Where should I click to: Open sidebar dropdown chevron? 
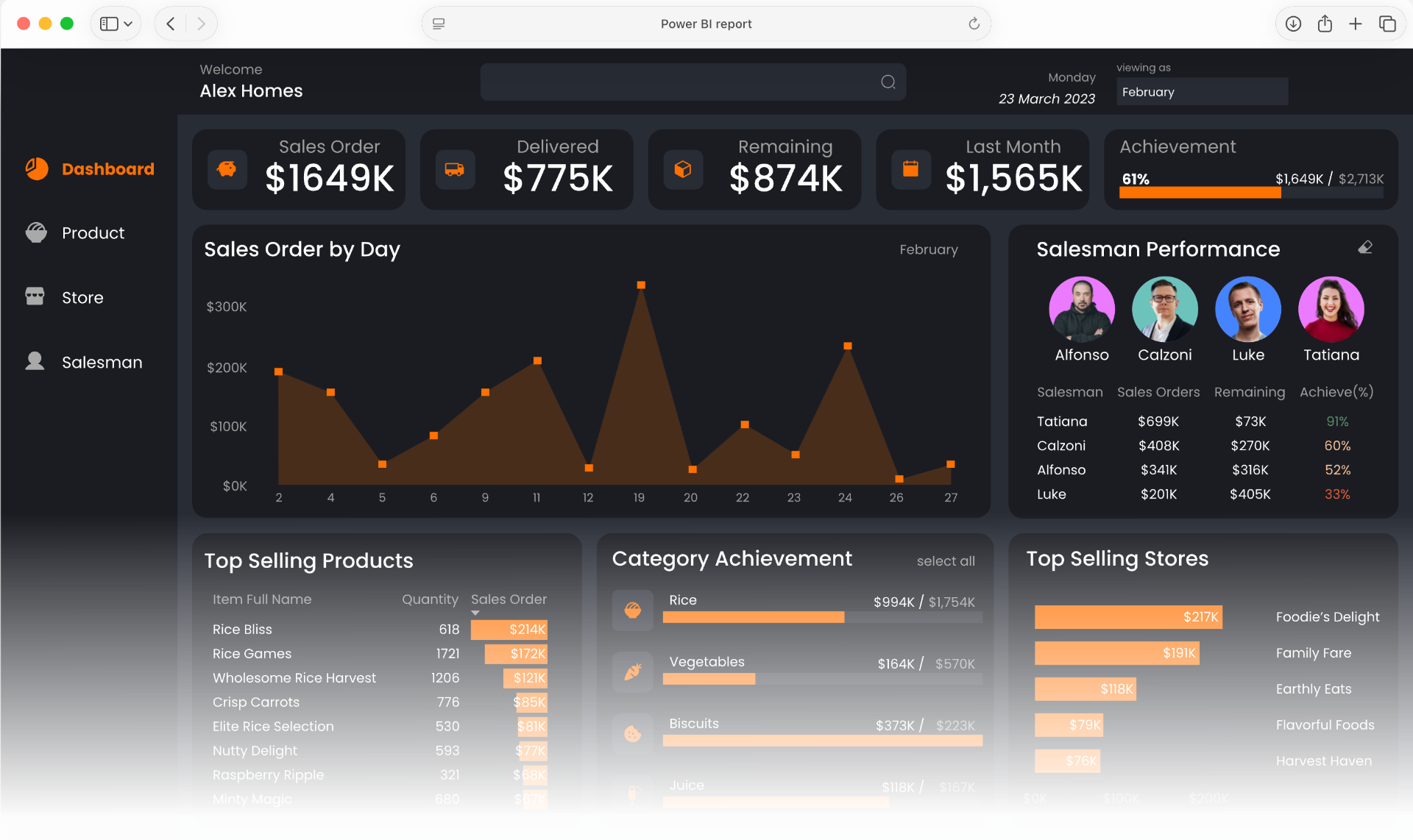click(128, 24)
